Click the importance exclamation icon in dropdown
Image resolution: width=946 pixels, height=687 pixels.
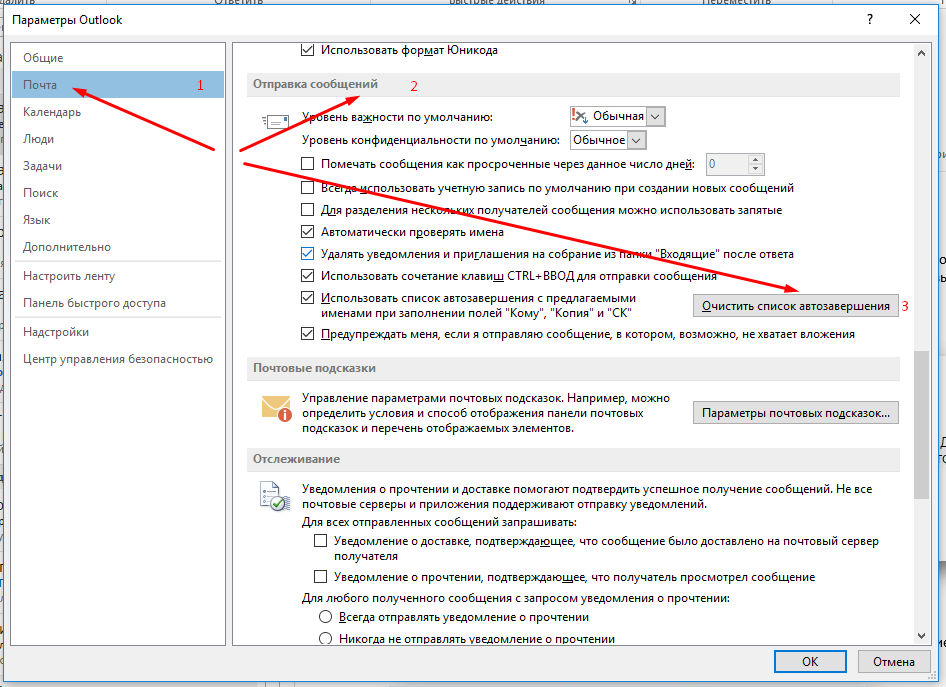(x=579, y=115)
